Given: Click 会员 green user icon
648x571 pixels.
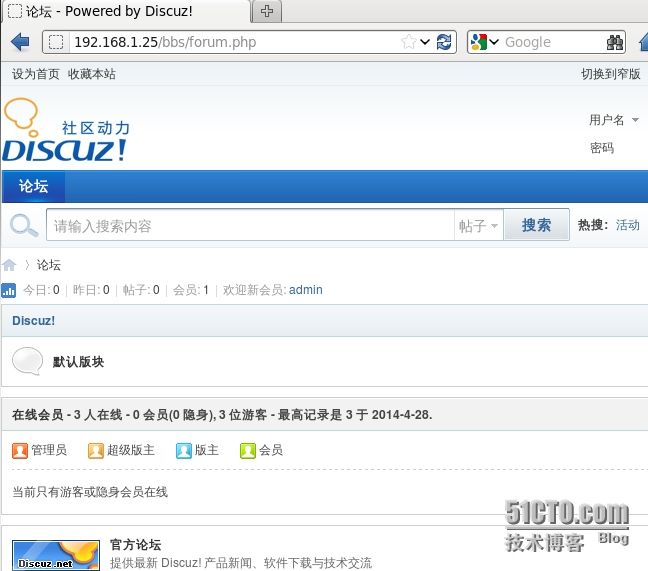Looking at the screenshot, I should coord(248,450).
